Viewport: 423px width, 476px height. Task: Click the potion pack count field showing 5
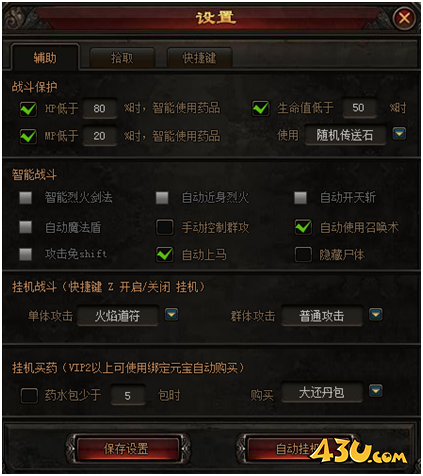128,395
